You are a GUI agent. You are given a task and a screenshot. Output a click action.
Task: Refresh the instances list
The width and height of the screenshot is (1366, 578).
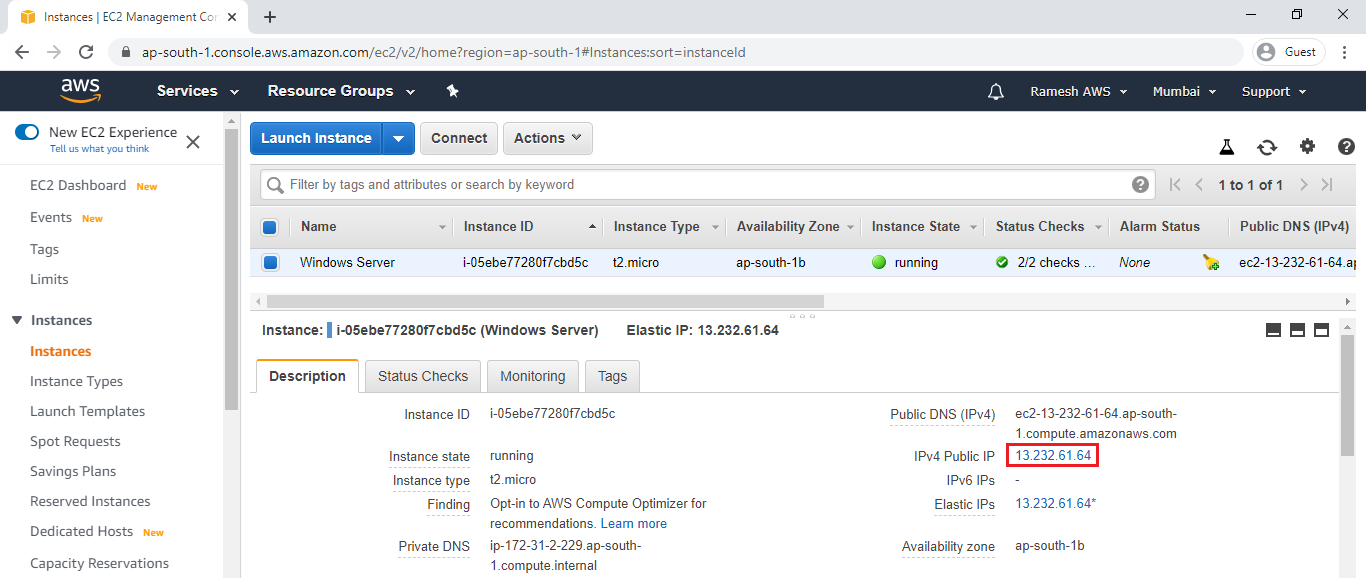(1267, 147)
